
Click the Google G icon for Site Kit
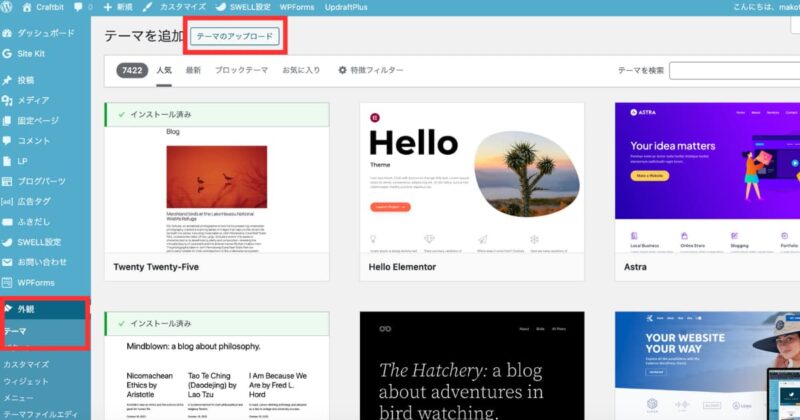tap(7, 54)
